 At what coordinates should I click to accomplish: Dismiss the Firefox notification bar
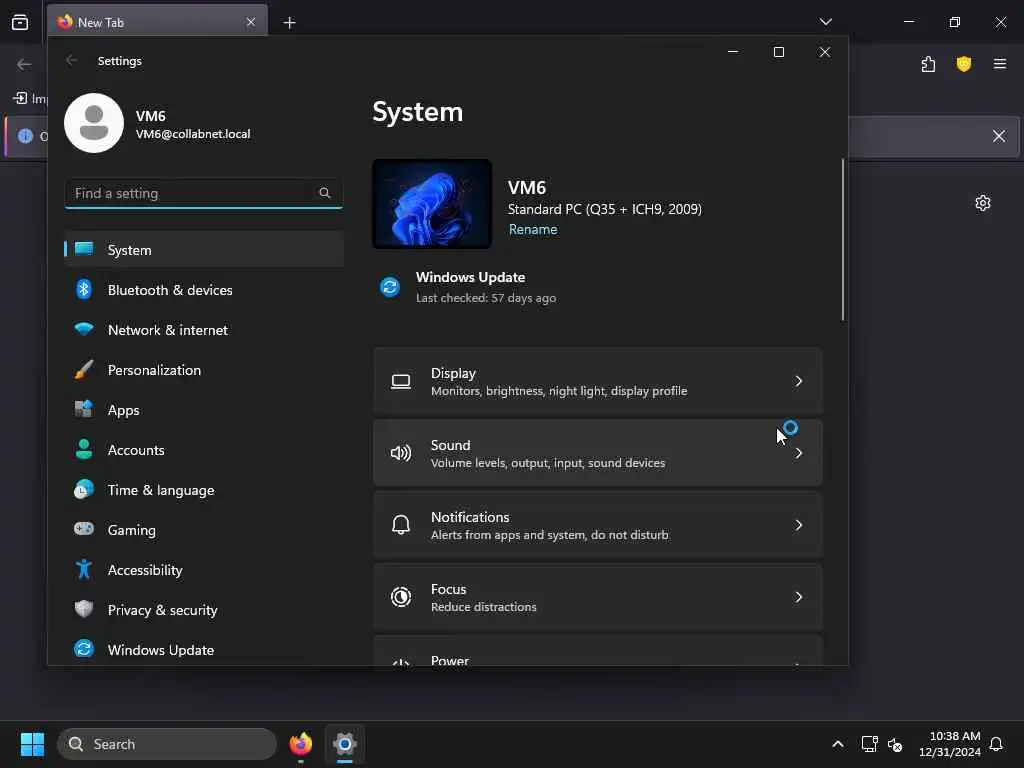[999, 136]
